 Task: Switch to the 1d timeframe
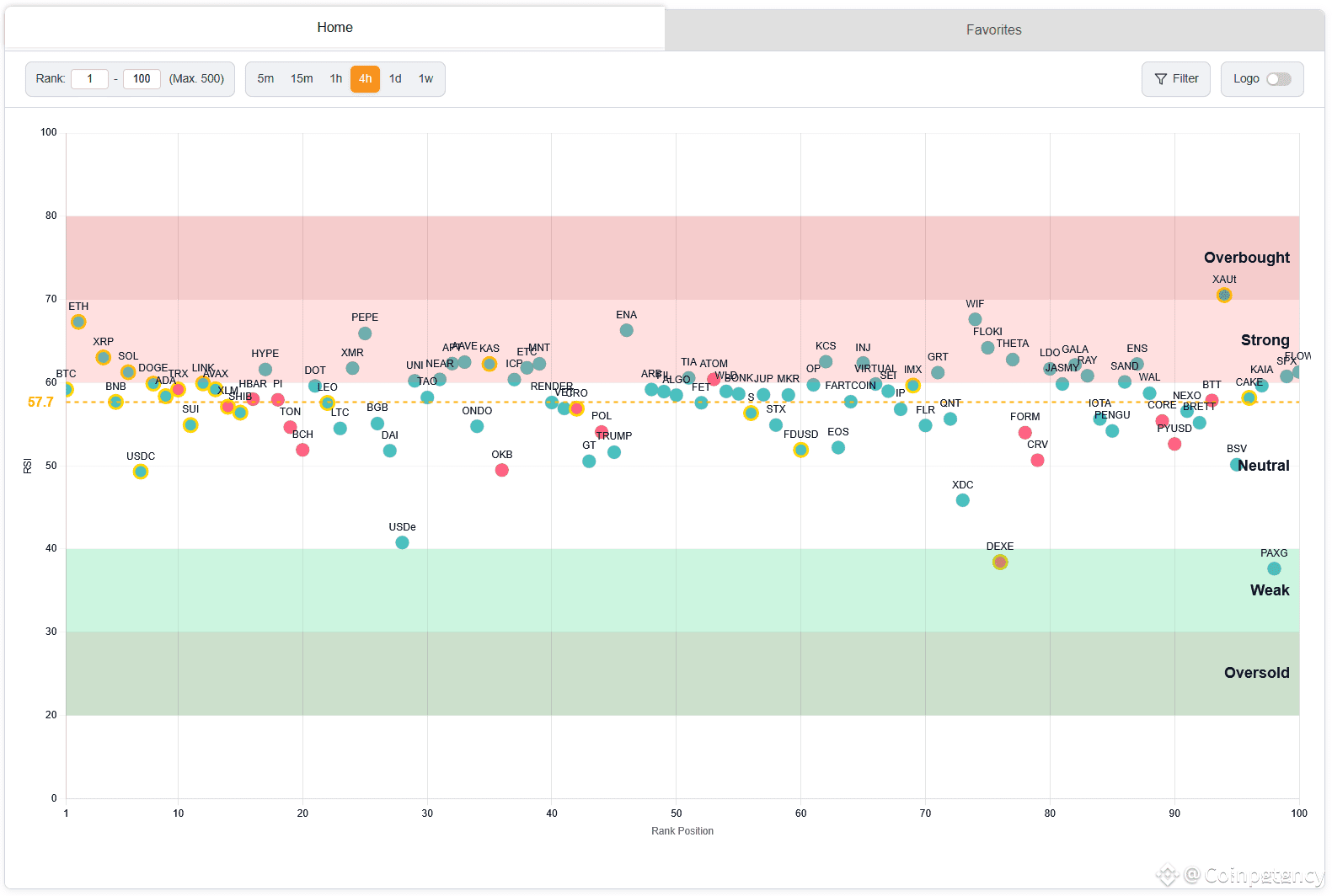point(395,79)
